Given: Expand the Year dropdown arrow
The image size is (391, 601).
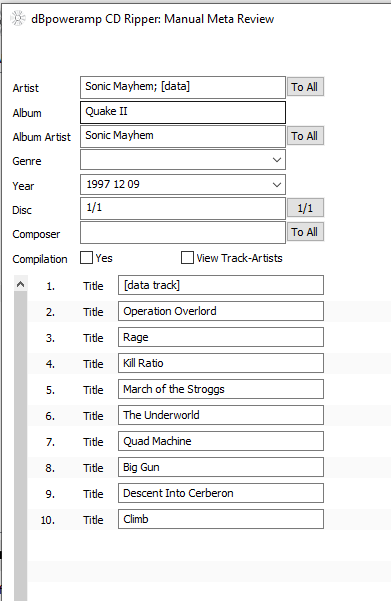Looking at the screenshot, I should point(277,184).
